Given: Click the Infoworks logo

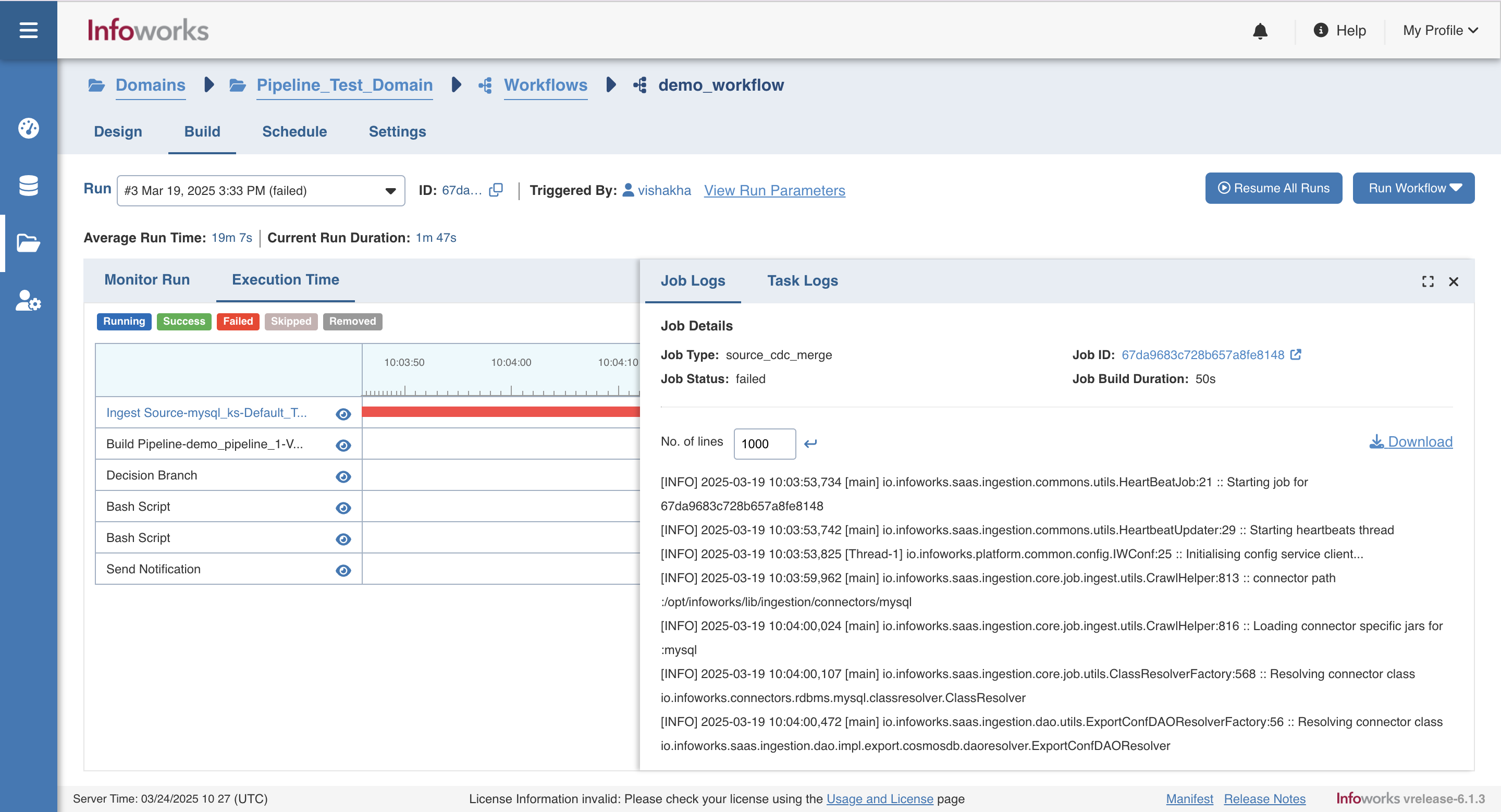Looking at the screenshot, I should click(148, 30).
